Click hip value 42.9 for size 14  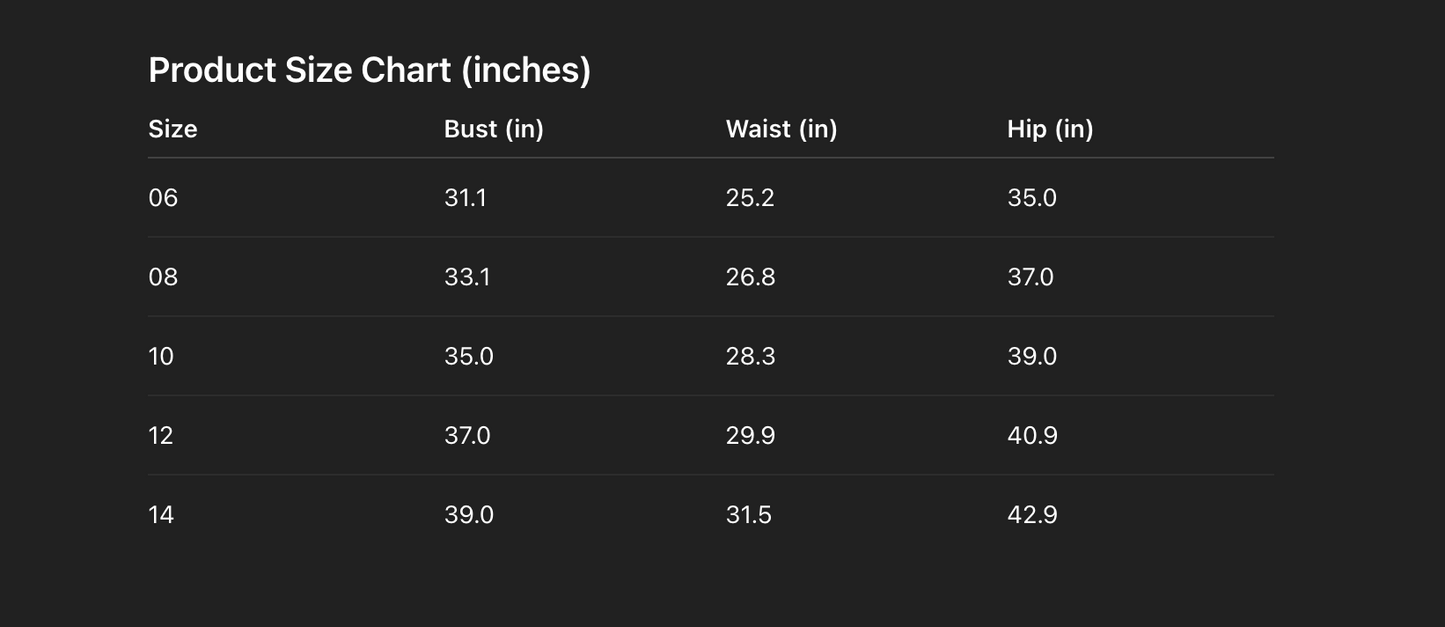pyautogui.click(x=1032, y=514)
